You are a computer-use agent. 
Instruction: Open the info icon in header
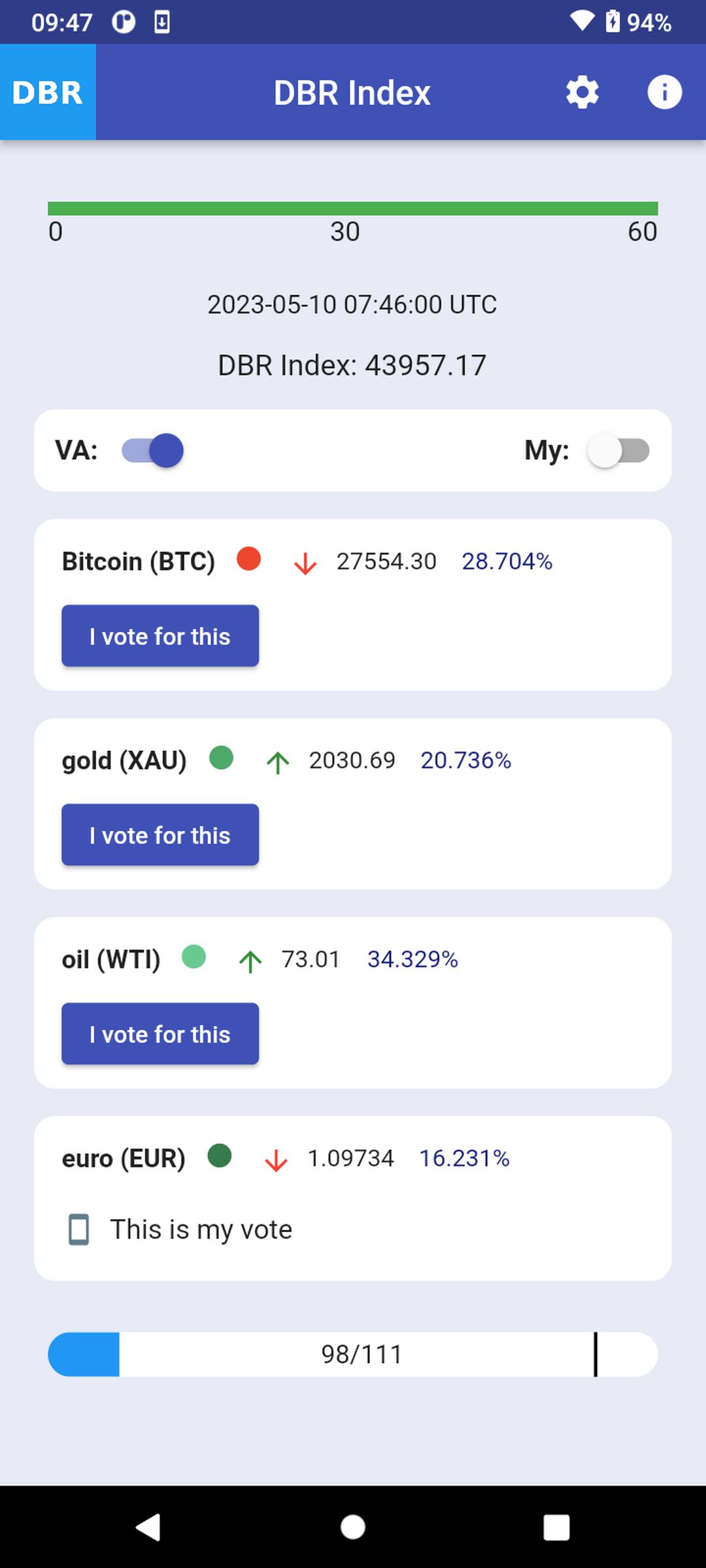click(x=664, y=92)
